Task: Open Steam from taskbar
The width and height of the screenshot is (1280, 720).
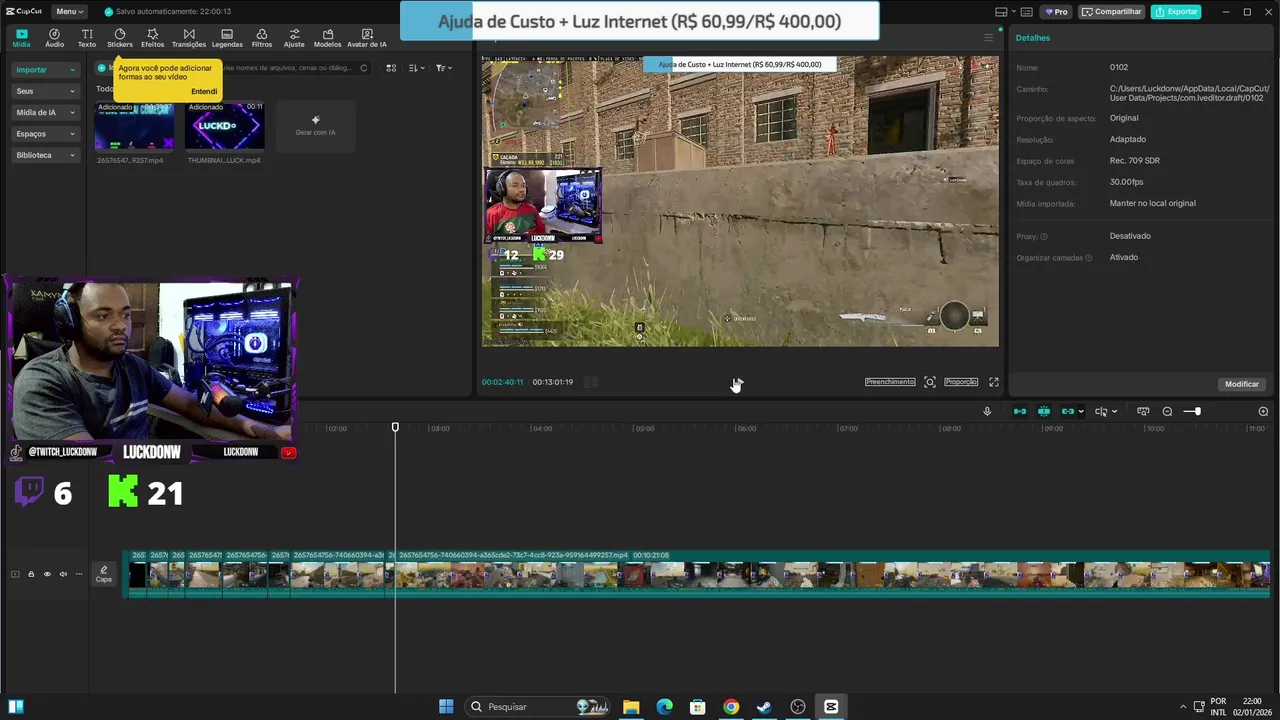Action: coord(764,707)
